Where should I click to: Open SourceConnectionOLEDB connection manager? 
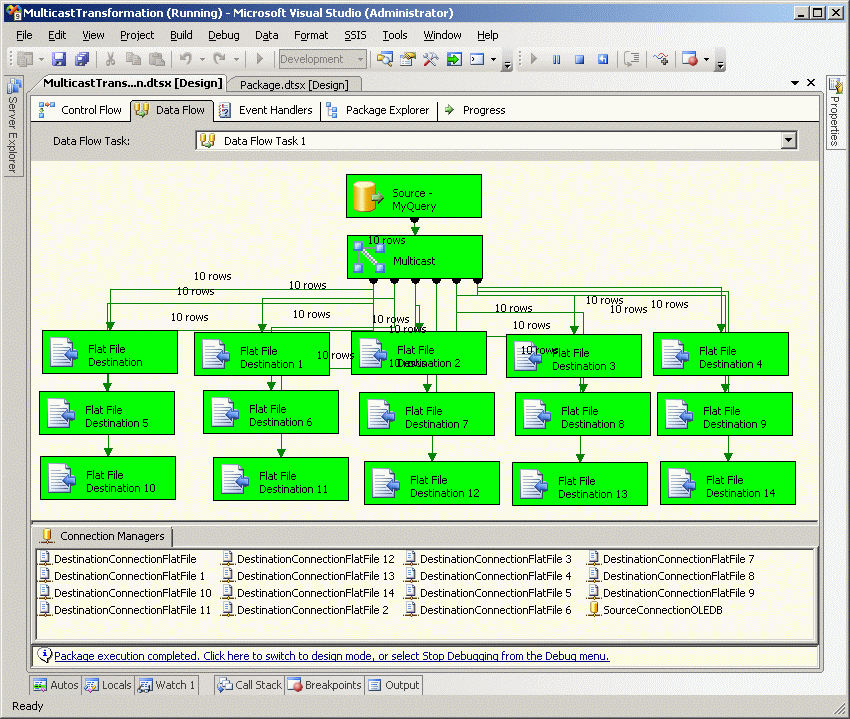point(661,610)
